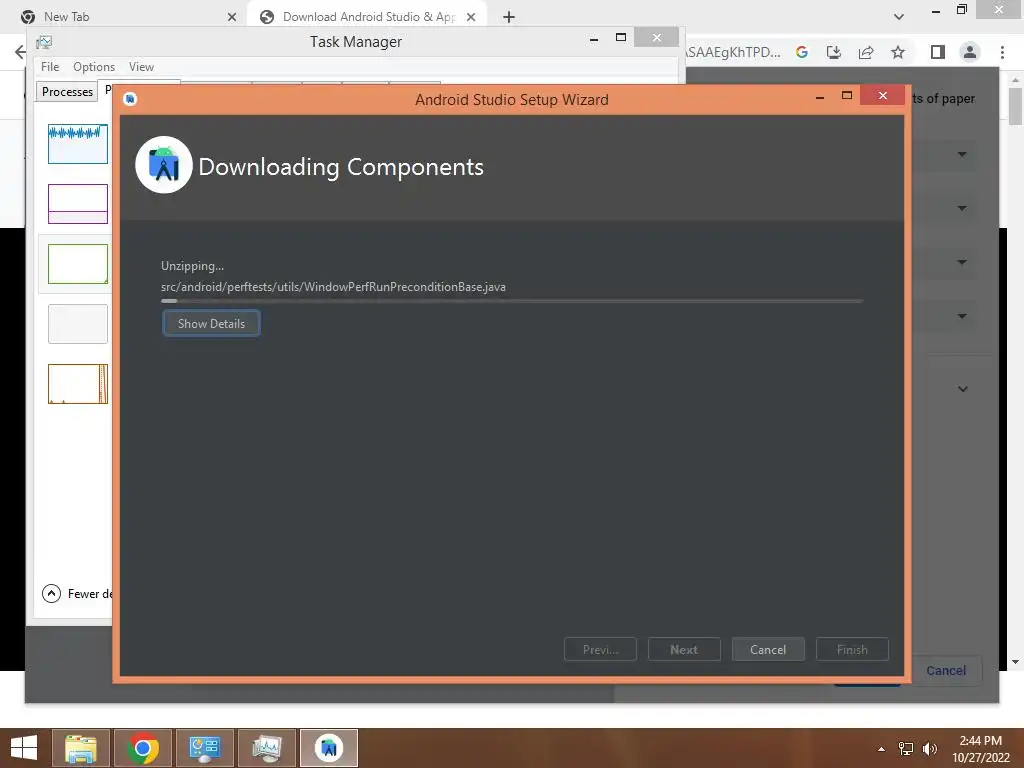Open the Windows Start button
This screenshot has width=1024, height=768.
[x=24, y=748]
